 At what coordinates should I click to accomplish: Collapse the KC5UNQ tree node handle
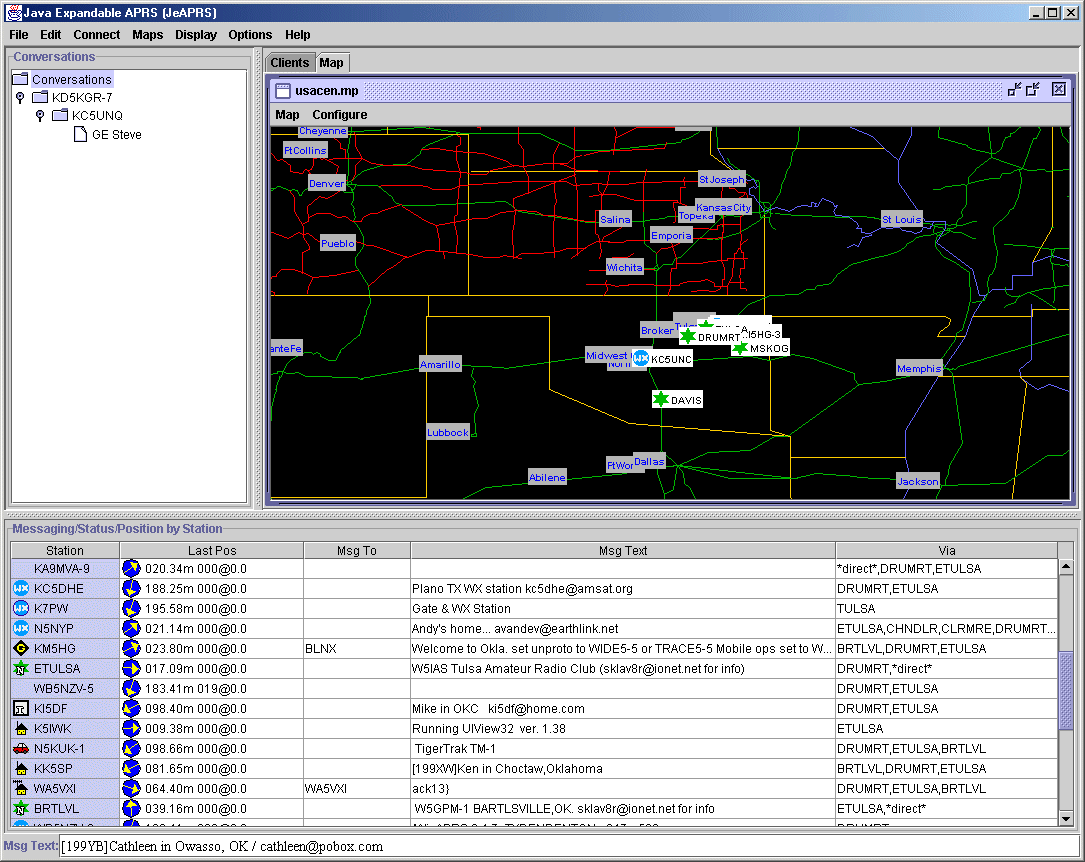coord(40,116)
